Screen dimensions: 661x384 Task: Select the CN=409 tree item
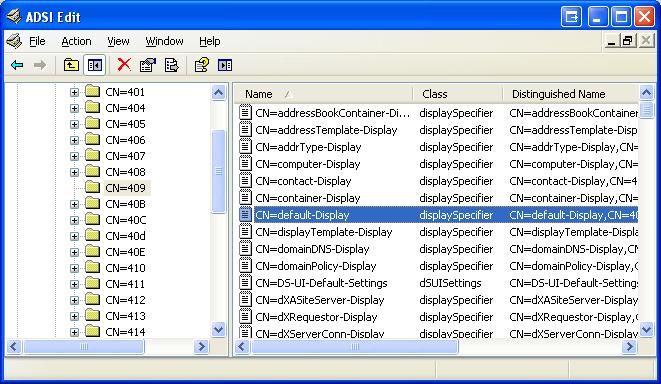(126, 188)
